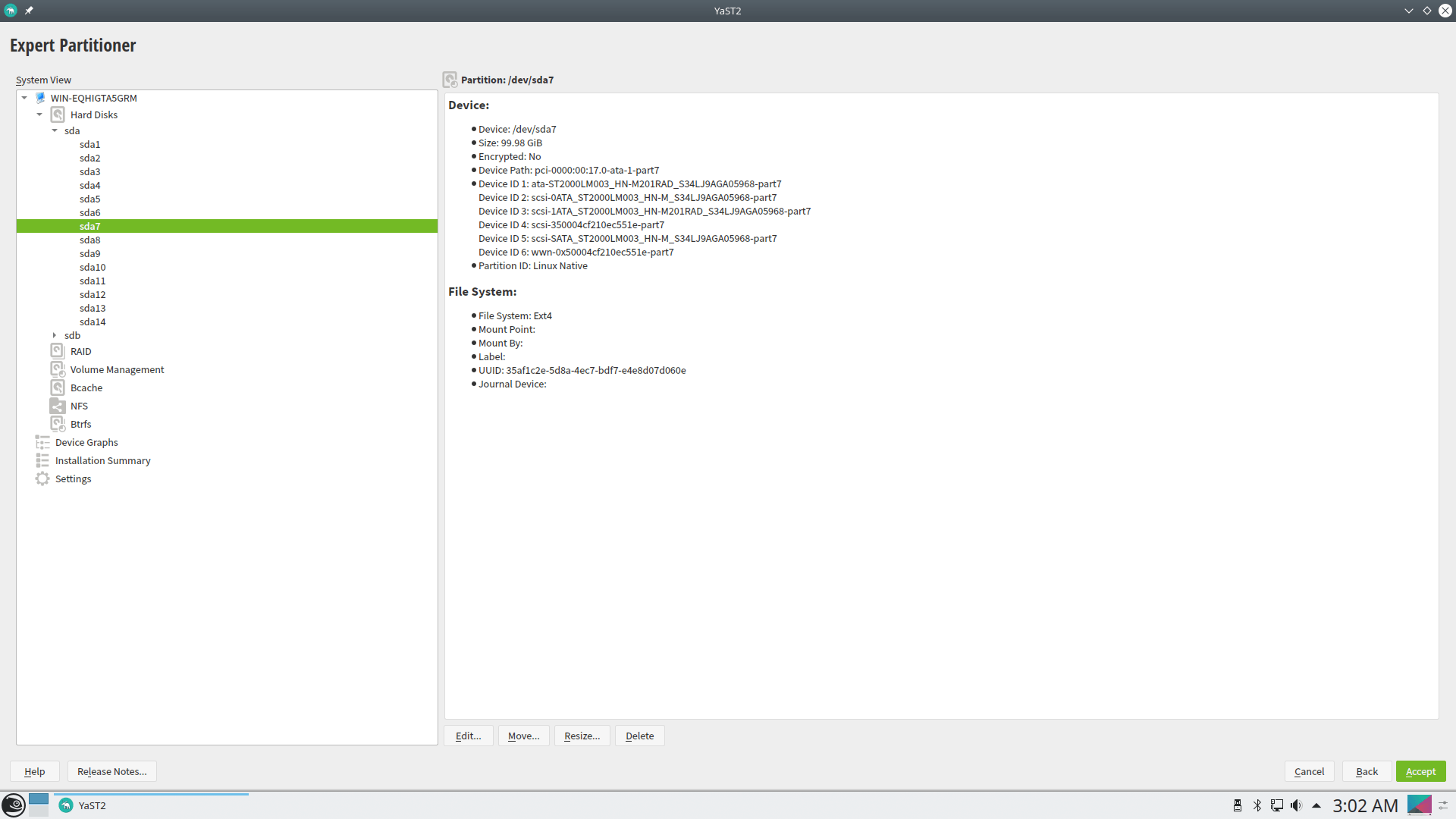
Task: Click the Settings gear icon
Action: (x=42, y=479)
